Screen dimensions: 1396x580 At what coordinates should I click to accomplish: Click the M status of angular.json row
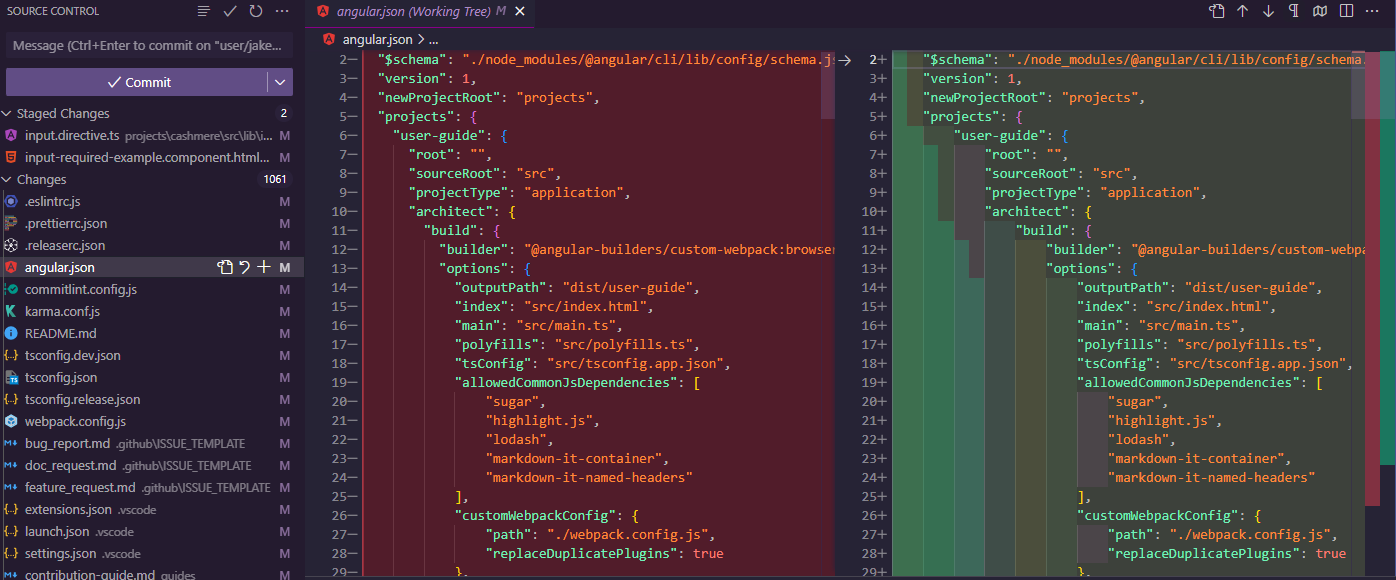[x=285, y=267]
